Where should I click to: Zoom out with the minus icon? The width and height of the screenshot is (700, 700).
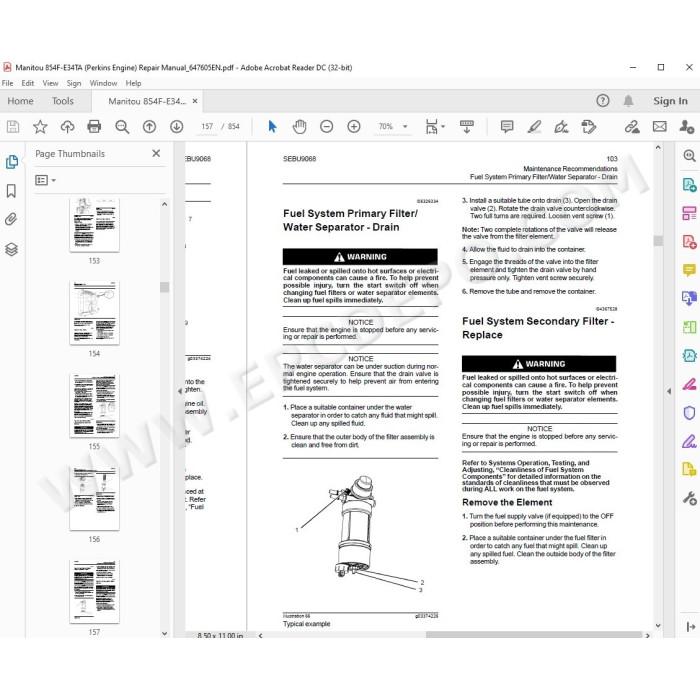pyautogui.click(x=326, y=127)
